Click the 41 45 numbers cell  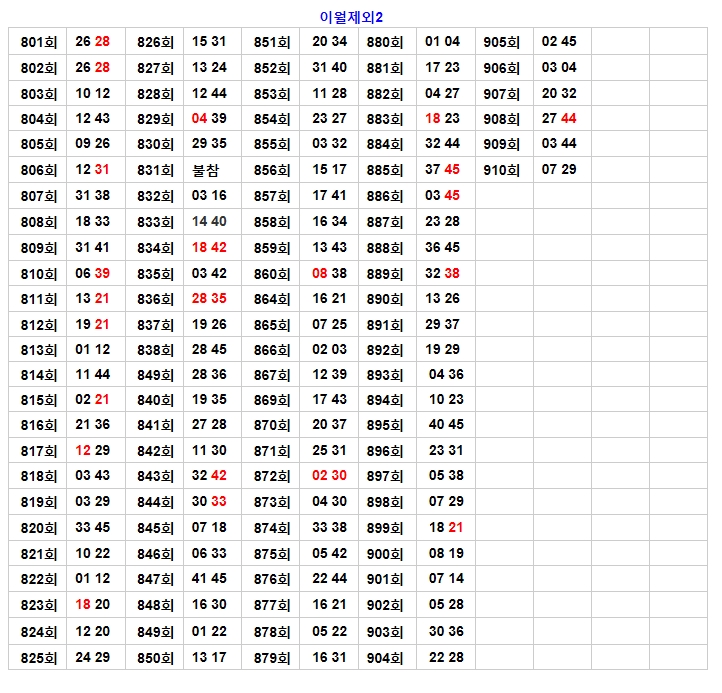tap(210, 579)
